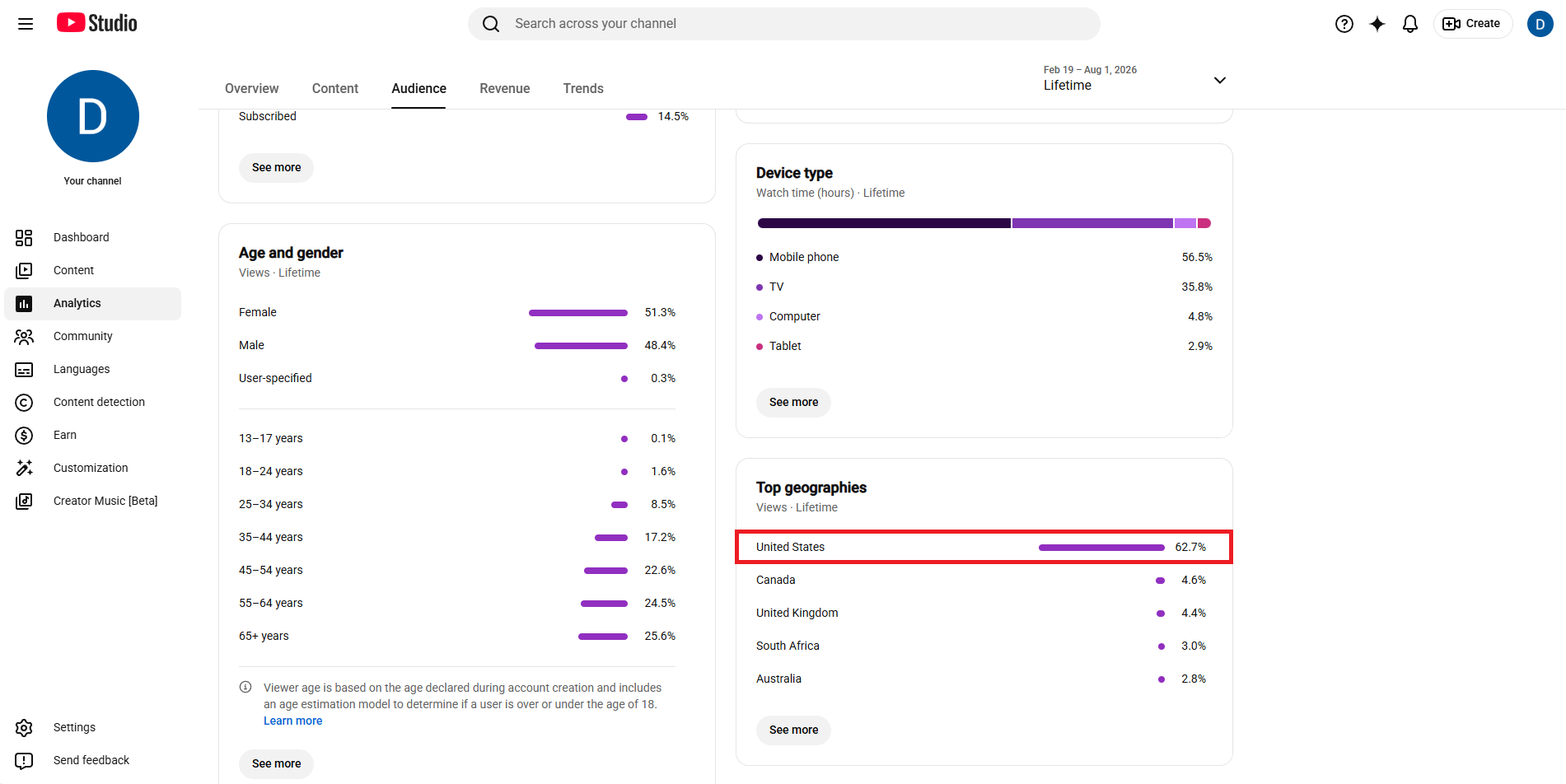Viewport: 1566px width, 784px height.
Task: Click the Content sidebar icon
Action: [x=24, y=270]
